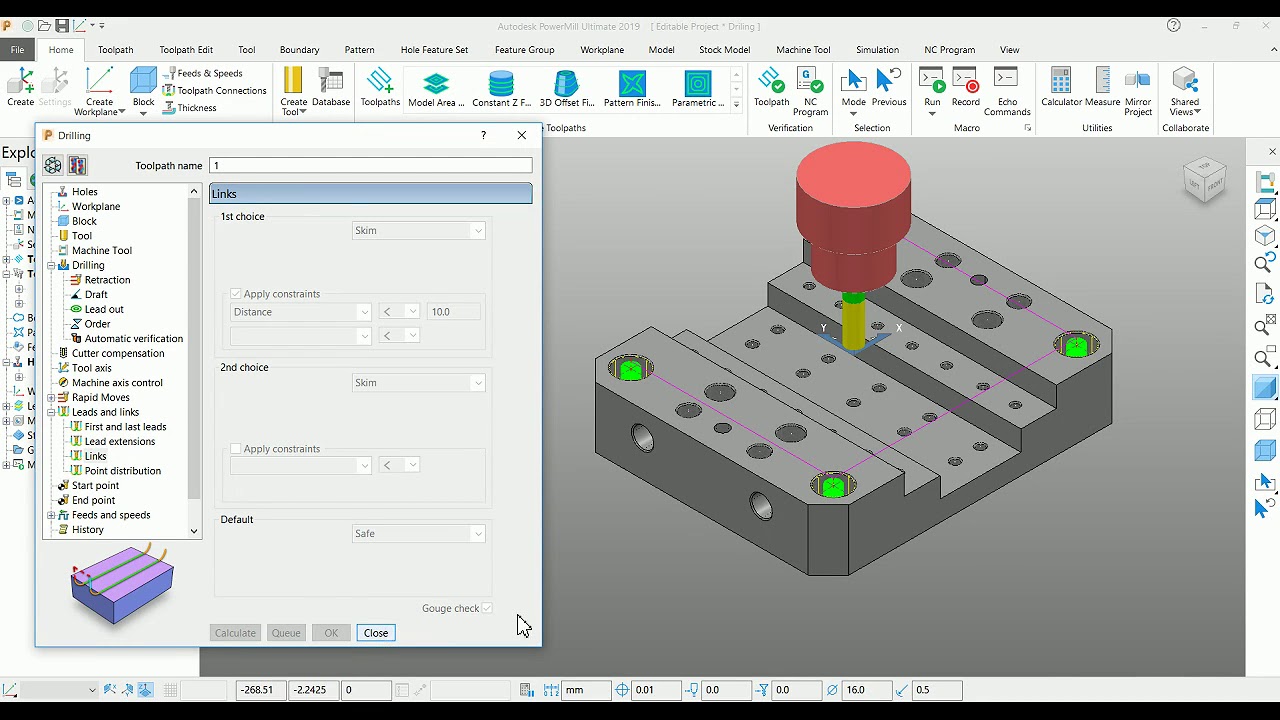Click the Toolpaths ribbon icon

380,87
